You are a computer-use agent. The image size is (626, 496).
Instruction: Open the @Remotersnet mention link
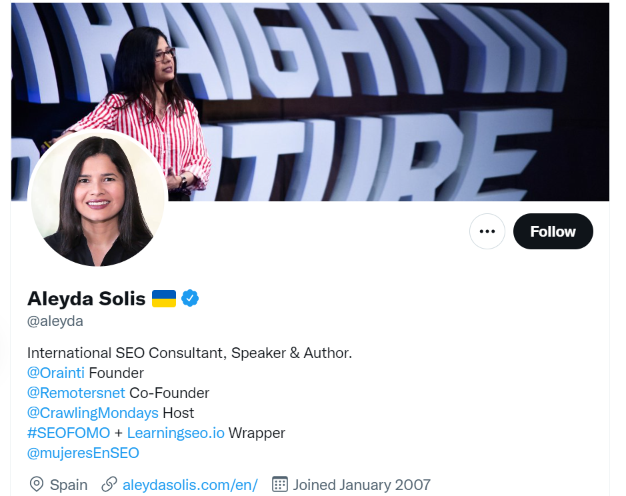[76, 393]
